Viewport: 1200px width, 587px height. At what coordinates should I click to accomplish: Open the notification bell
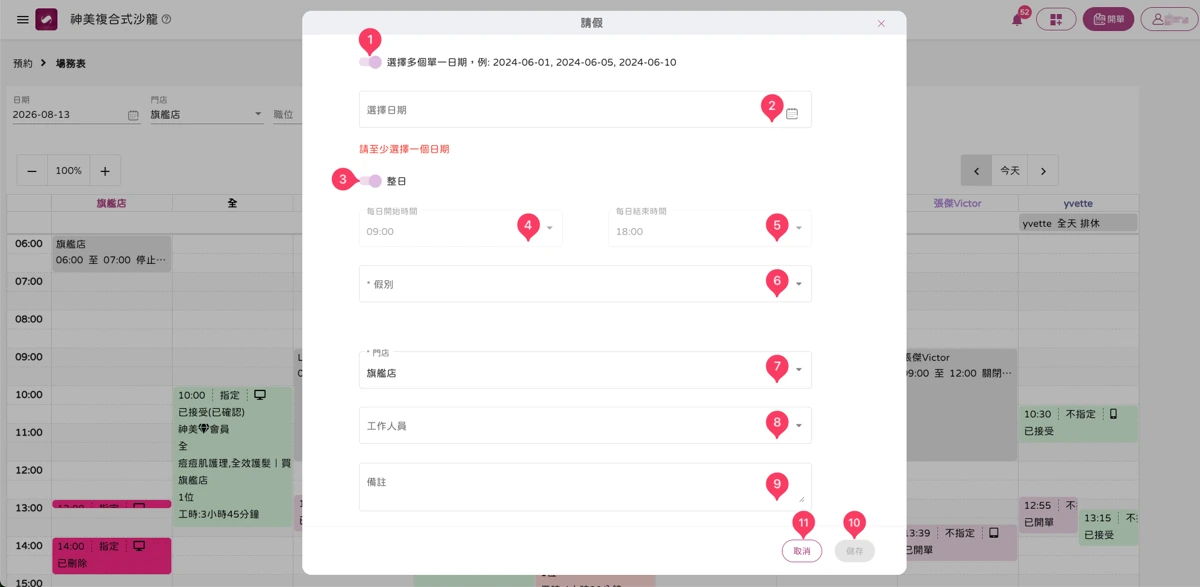point(1018,19)
